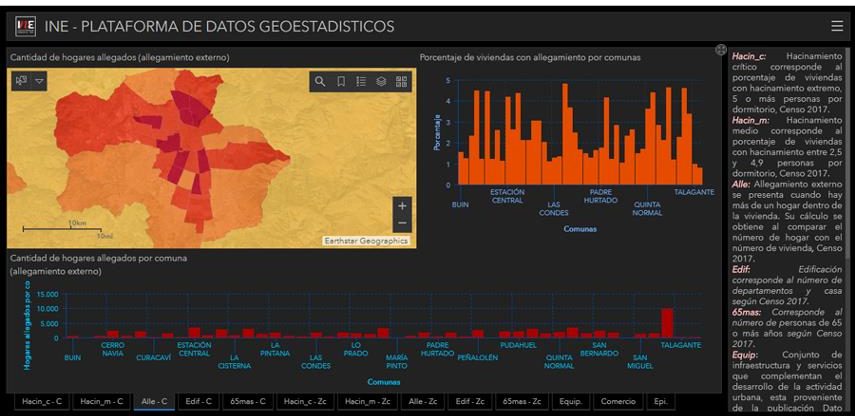Screen dimensions: 855x416
Task: Click the INE logo in the header
Action: click(x=26, y=26)
